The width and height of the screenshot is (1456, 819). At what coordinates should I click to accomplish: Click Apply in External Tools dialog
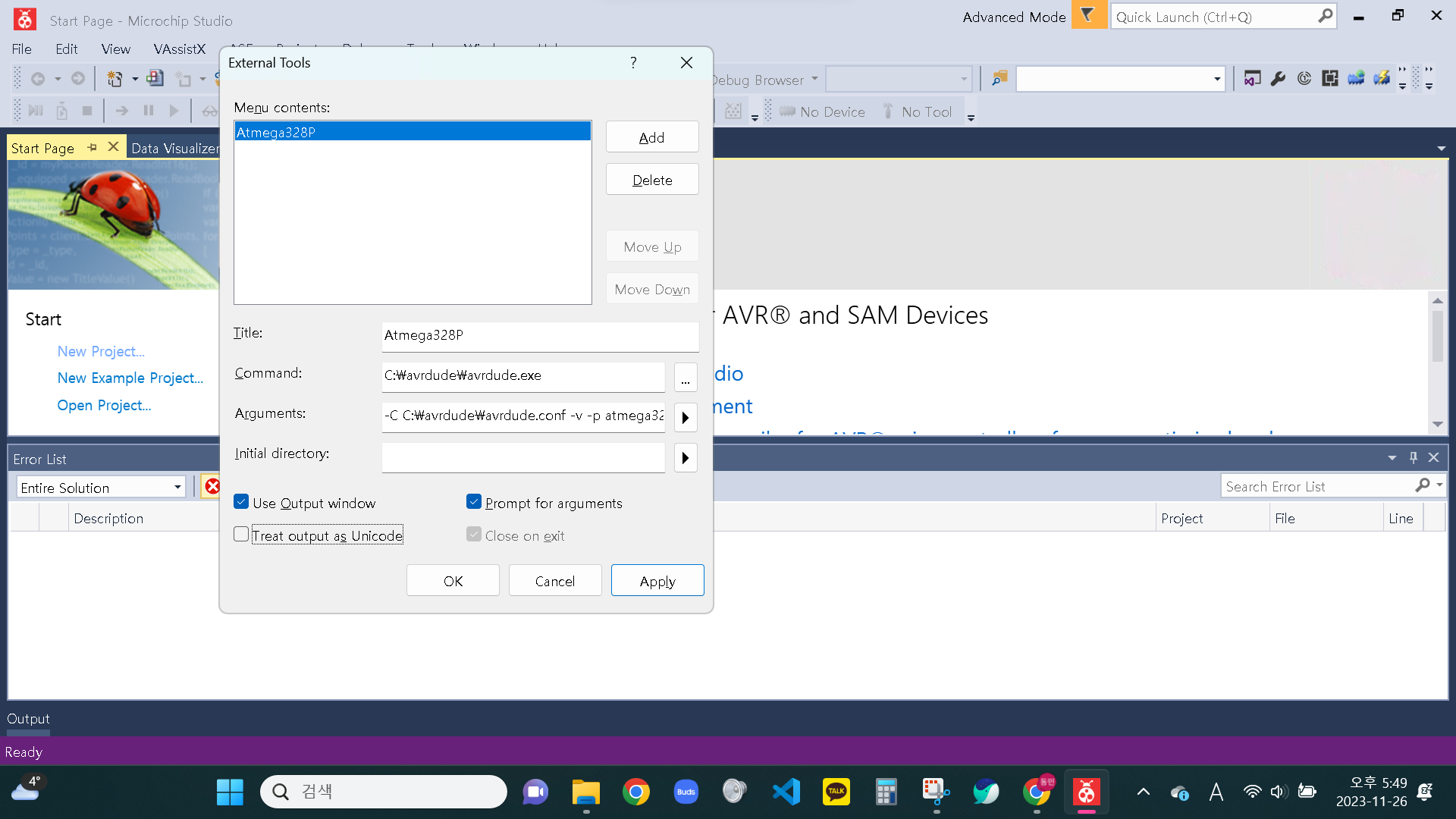pyautogui.click(x=657, y=581)
